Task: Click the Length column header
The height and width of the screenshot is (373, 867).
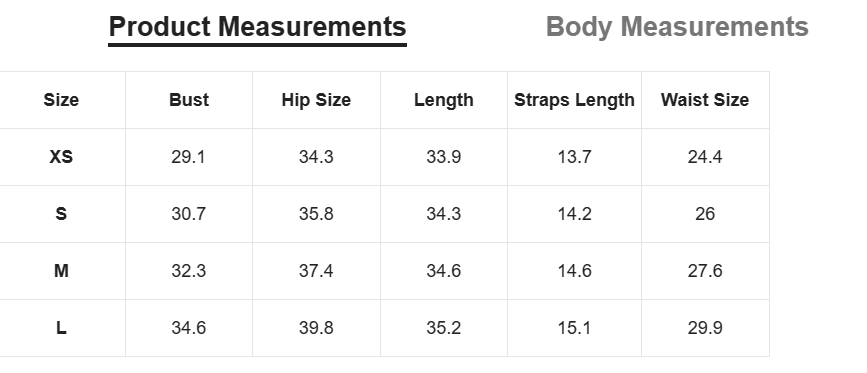Action: point(443,100)
